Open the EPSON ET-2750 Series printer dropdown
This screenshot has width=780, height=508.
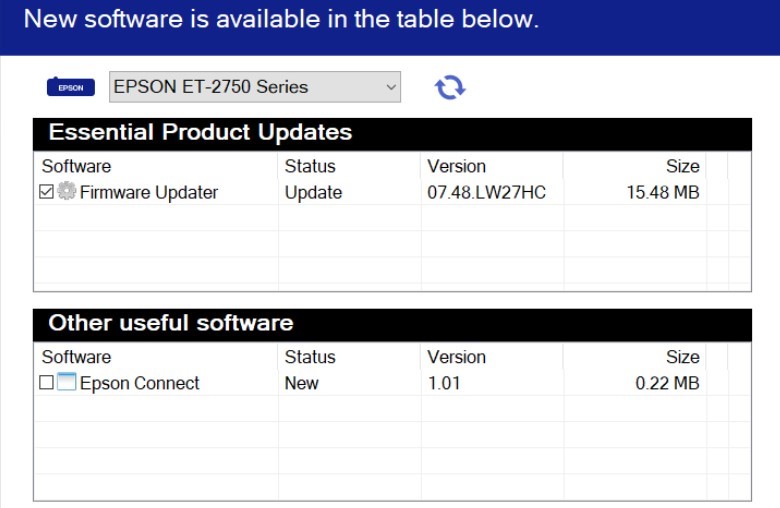tap(255, 87)
